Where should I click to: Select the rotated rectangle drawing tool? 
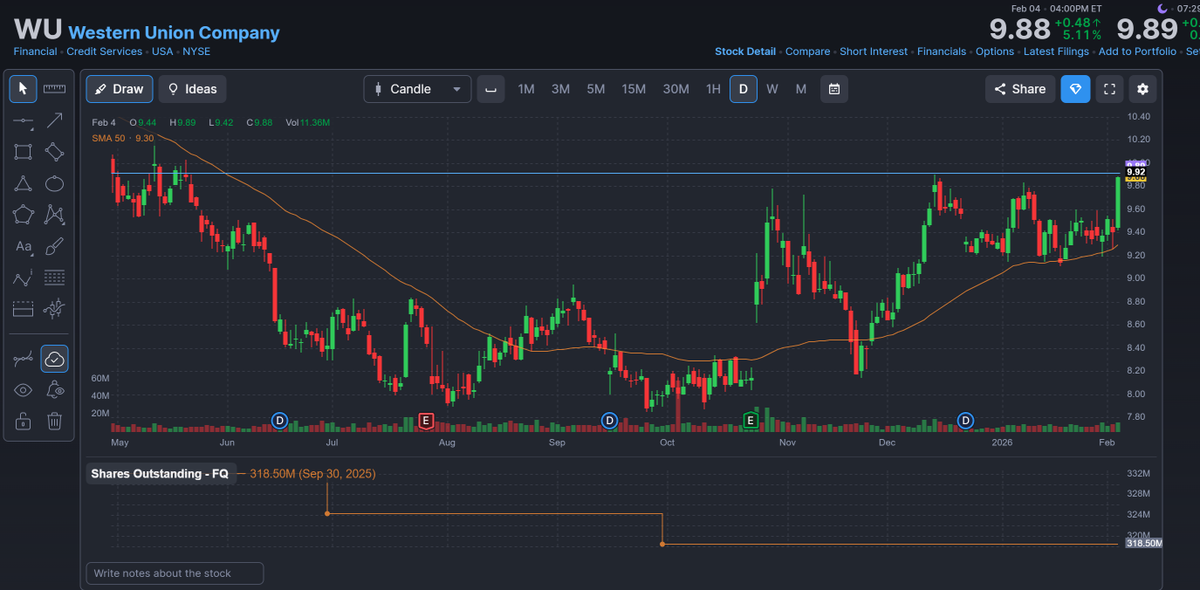[55, 152]
